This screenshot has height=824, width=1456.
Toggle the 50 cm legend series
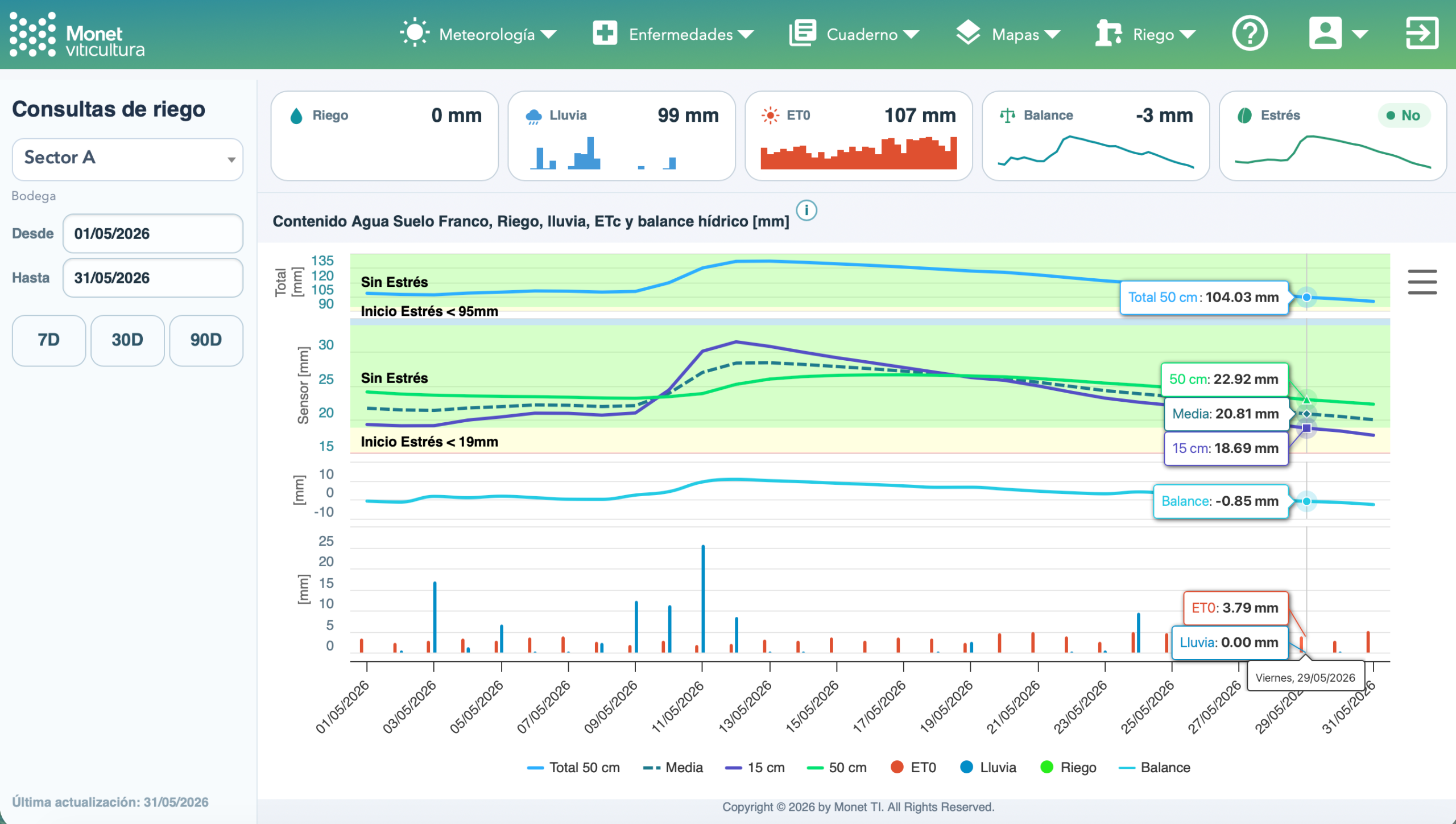coord(837,768)
